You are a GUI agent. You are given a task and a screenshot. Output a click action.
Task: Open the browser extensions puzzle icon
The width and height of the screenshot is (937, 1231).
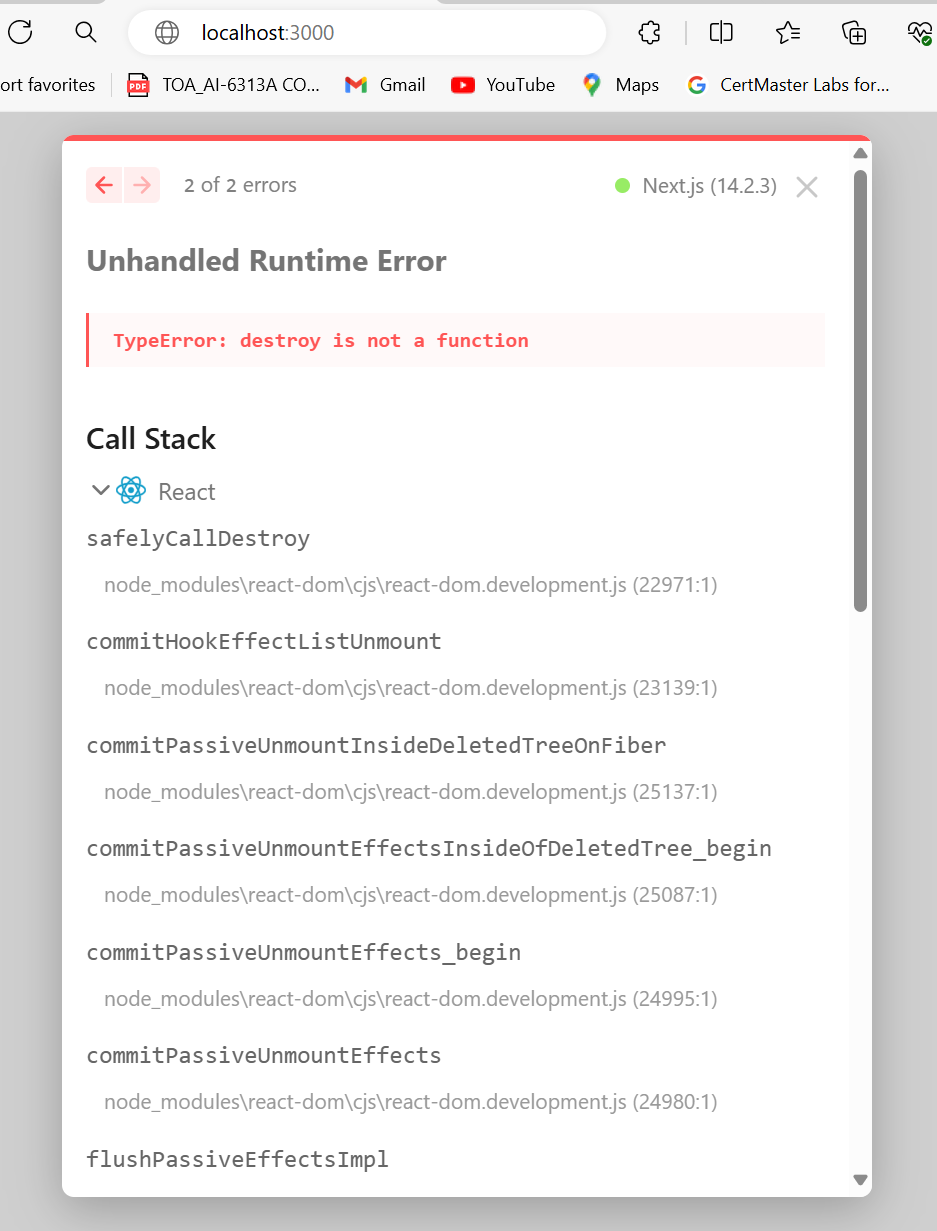click(x=649, y=33)
